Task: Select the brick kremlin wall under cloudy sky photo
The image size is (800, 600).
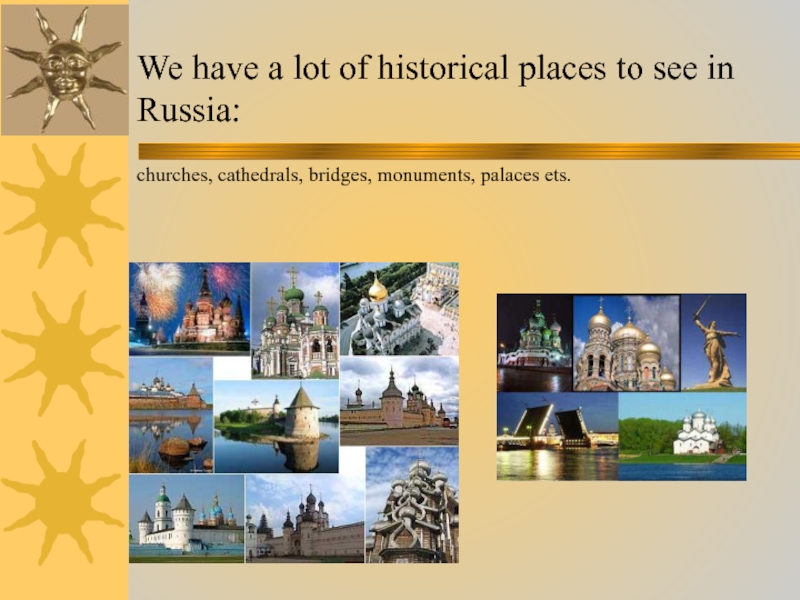Action: click(x=399, y=401)
